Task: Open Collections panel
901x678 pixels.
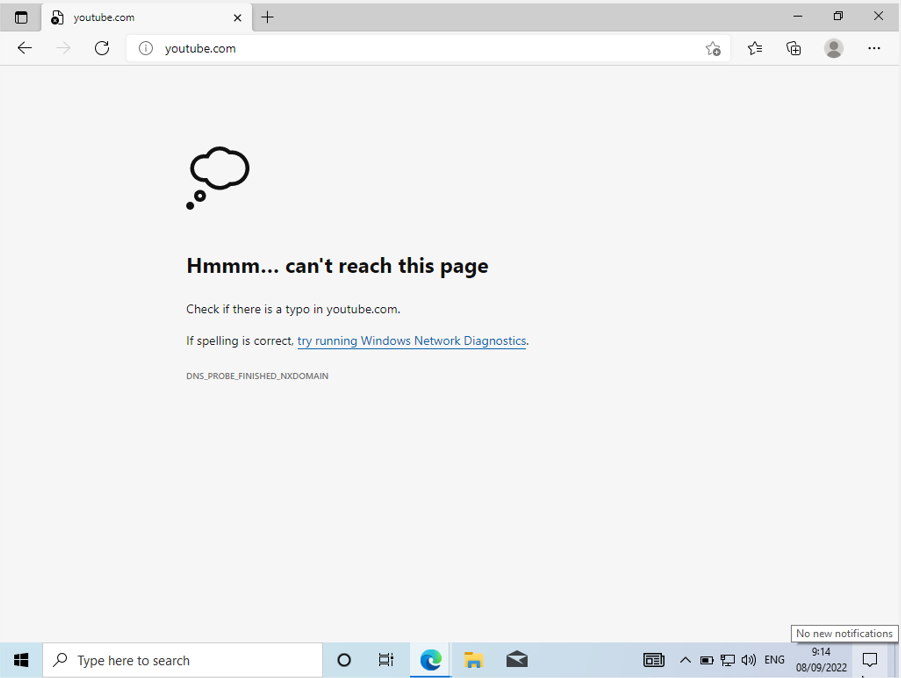Action: click(794, 48)
